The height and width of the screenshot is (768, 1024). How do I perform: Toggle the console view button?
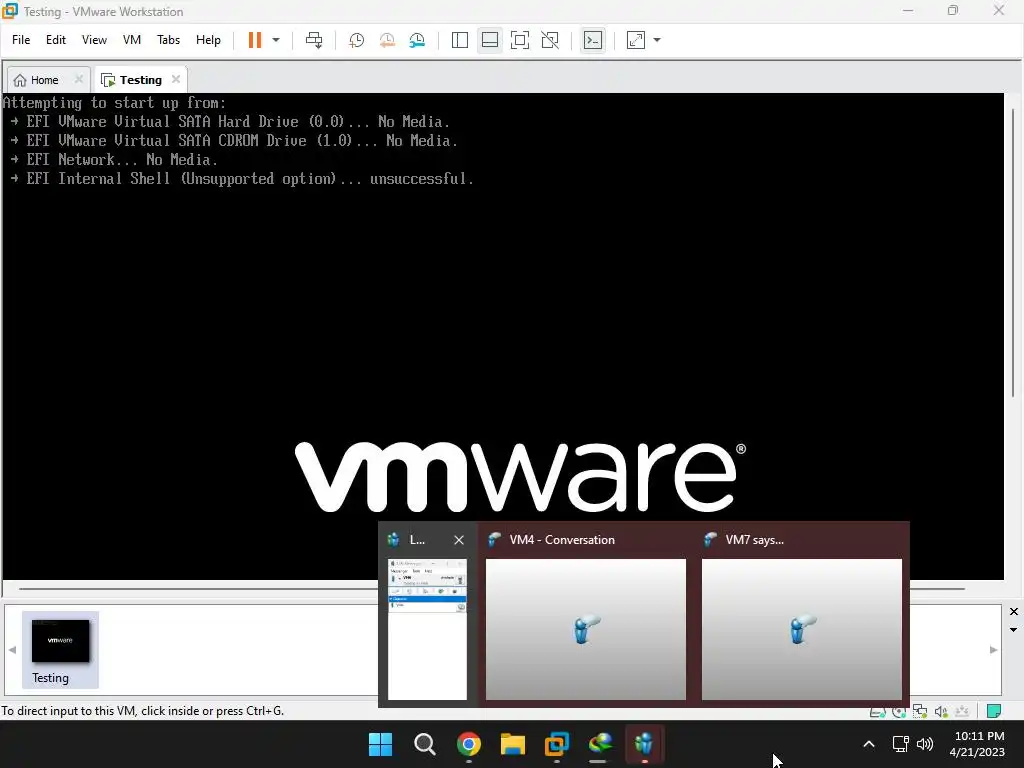point(593,40)
